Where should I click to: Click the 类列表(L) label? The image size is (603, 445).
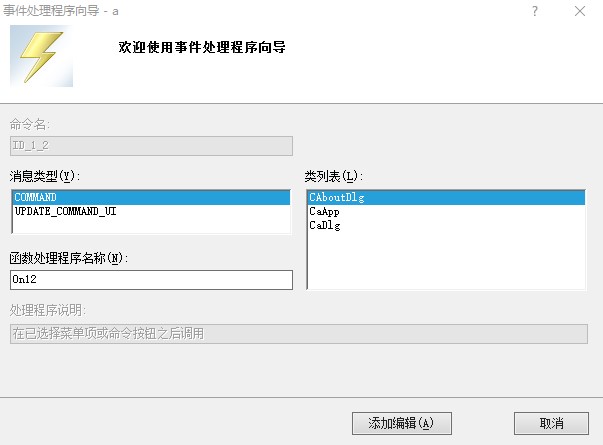pos(331,176)
